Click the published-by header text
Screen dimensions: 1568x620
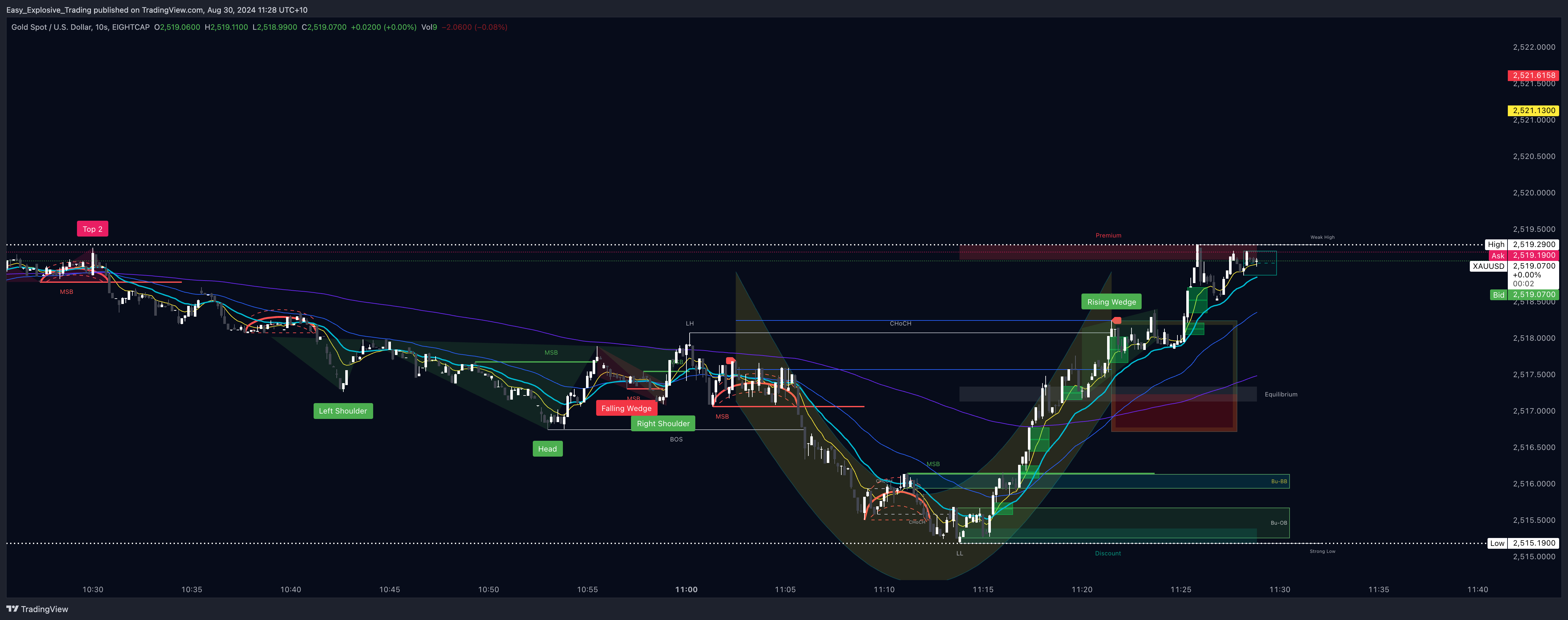point(156,10)
